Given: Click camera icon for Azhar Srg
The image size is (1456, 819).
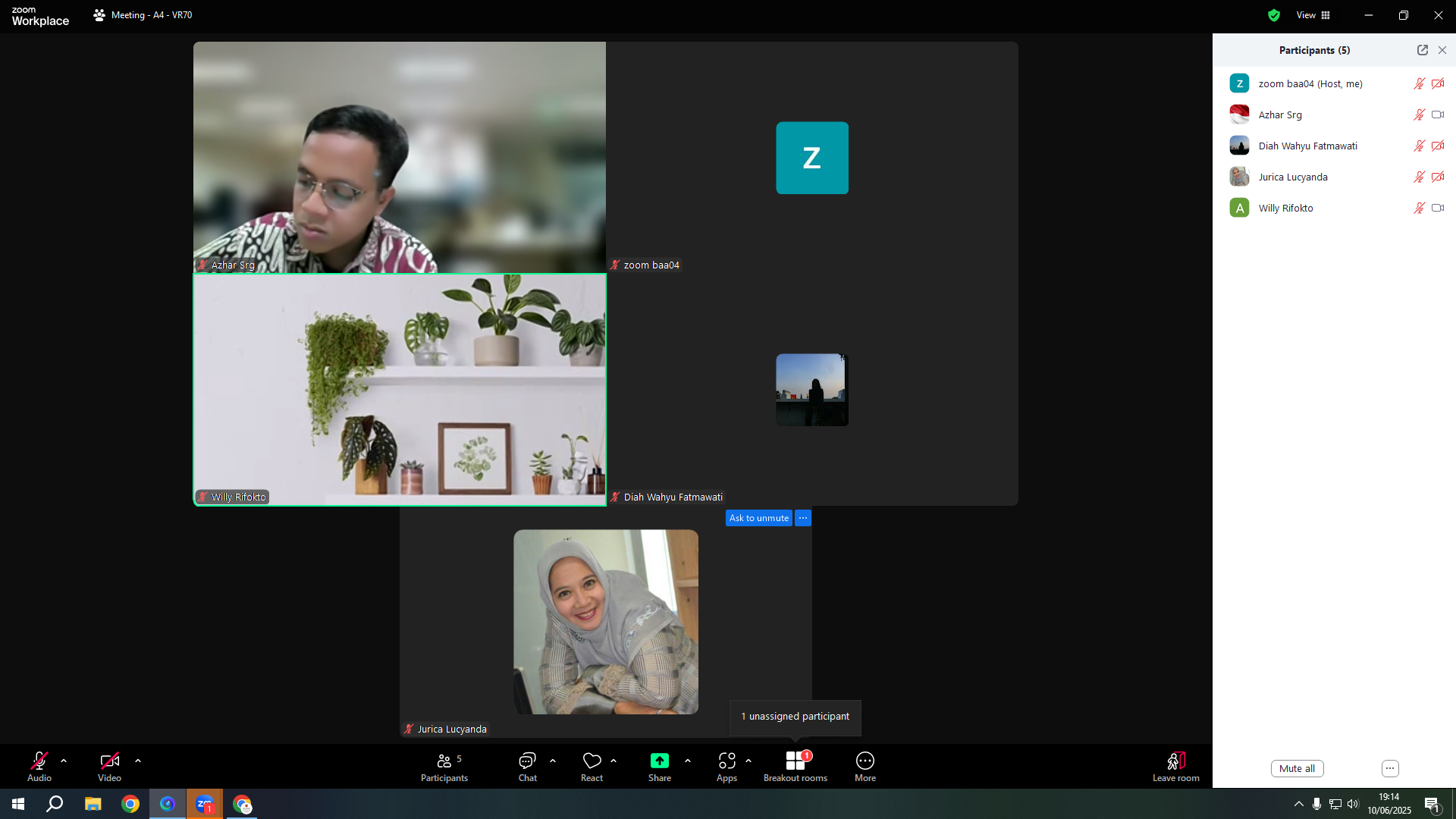Looking at the screenshot, I should coord(1438,115).
